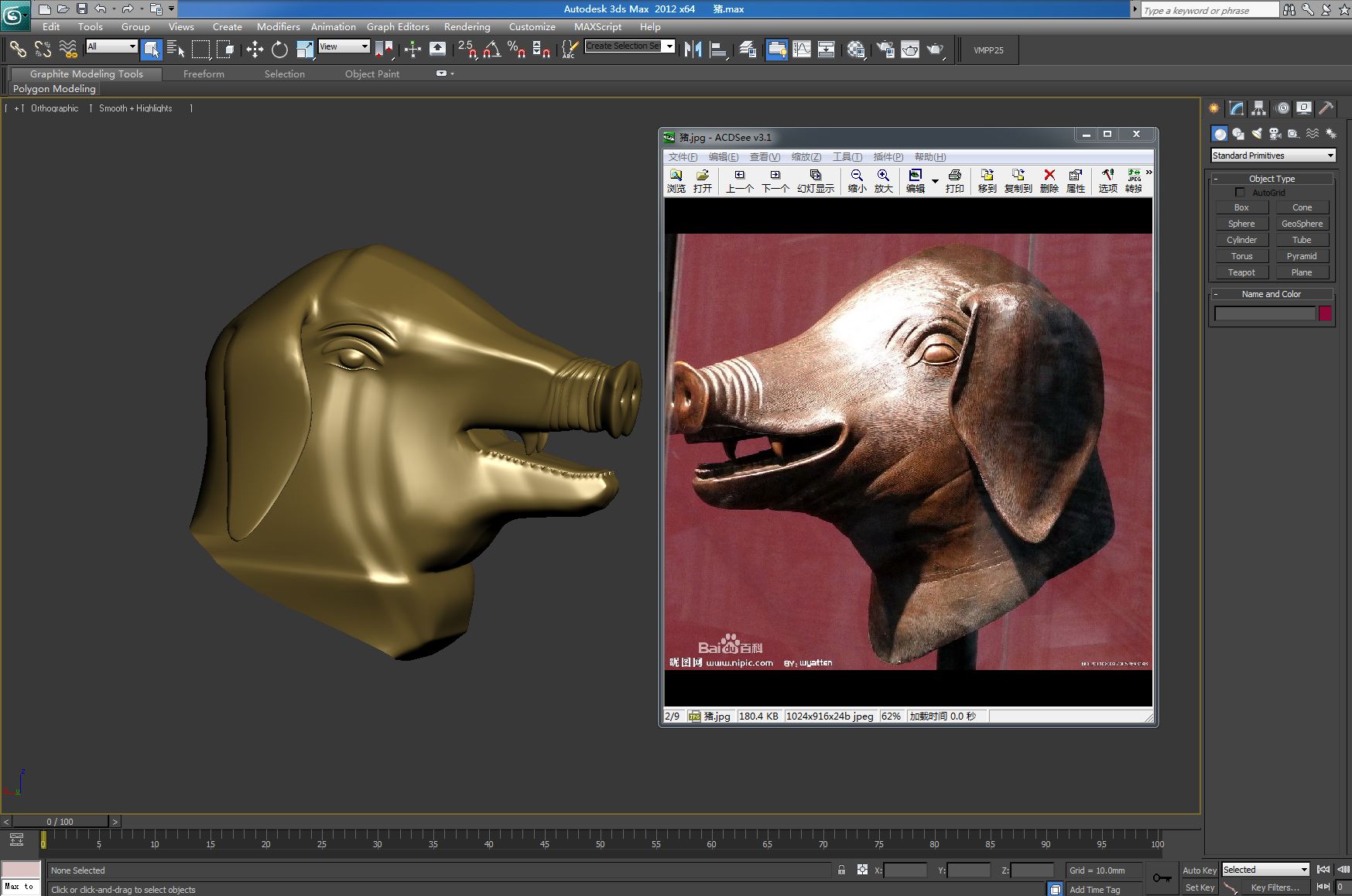Open the MAXScript menu
This screenshot has width=1352, height=896.
coord(597,26)
